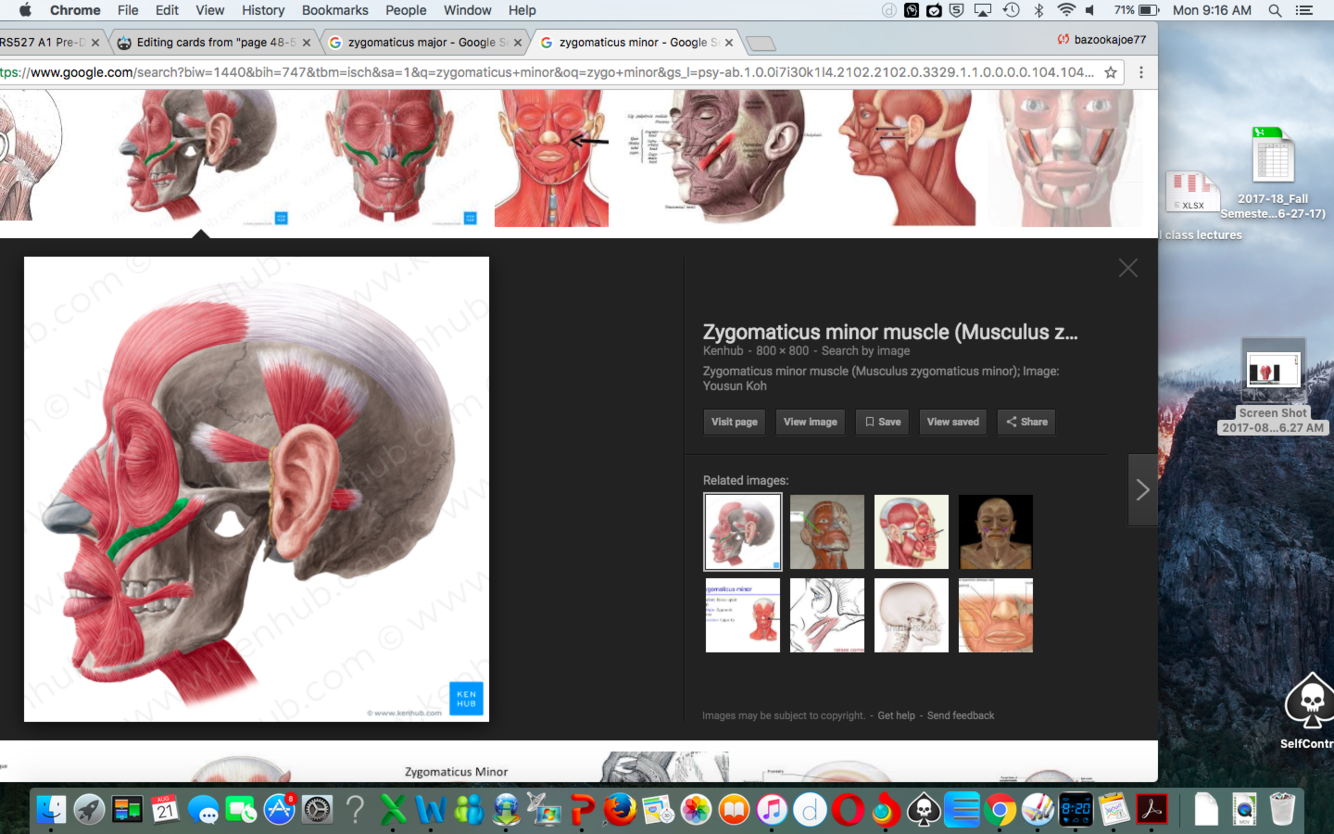Open Adobe Acrobat from the Dock

coord(1151,809)
